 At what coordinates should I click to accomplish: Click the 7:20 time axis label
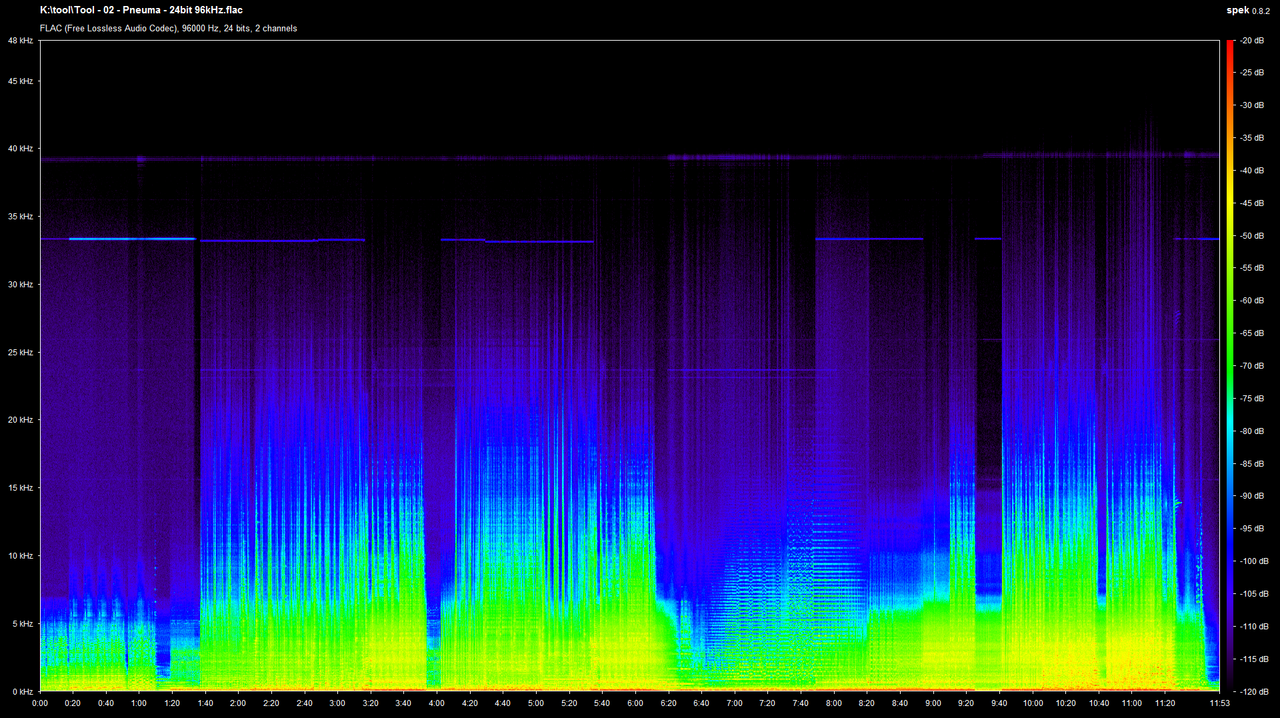click(767, 703)
